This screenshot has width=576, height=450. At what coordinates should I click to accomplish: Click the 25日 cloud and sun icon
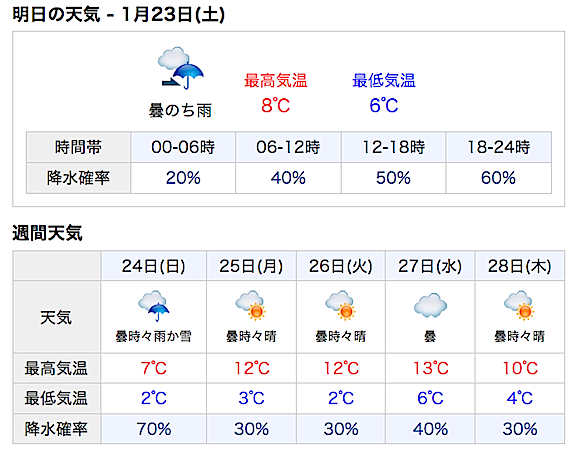pos(251,306)
